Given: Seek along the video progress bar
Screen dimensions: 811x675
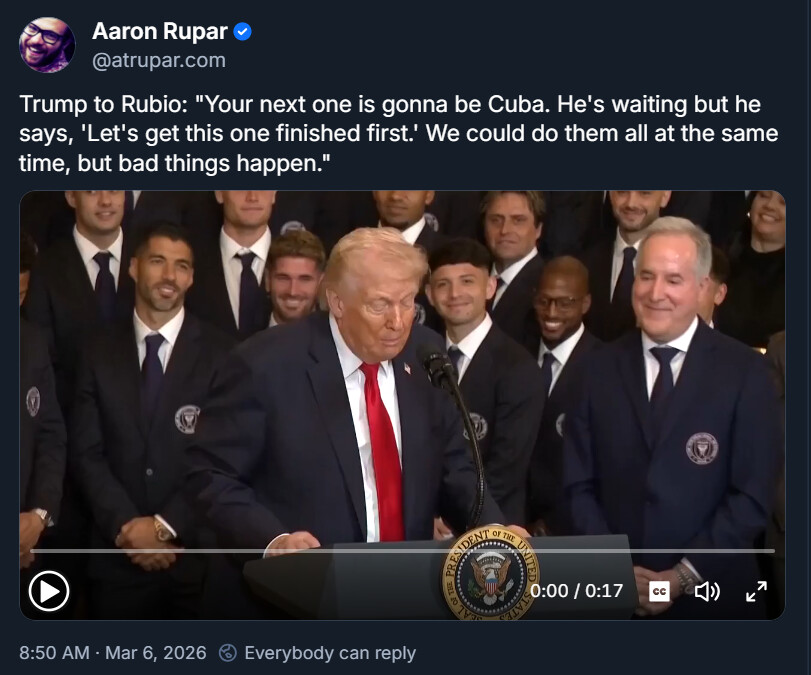Looking at the screenshot, I should (x=402, y=551).
